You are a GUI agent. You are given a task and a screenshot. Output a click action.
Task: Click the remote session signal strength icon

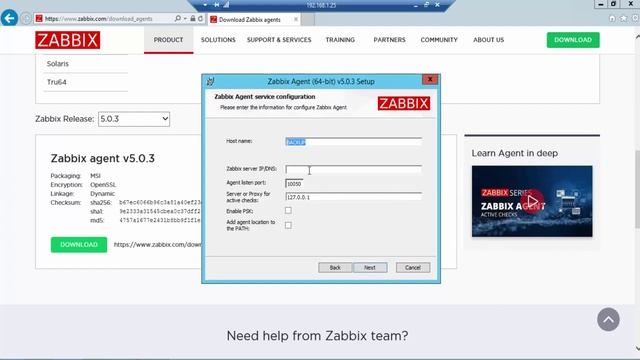[x=226, y=5]
